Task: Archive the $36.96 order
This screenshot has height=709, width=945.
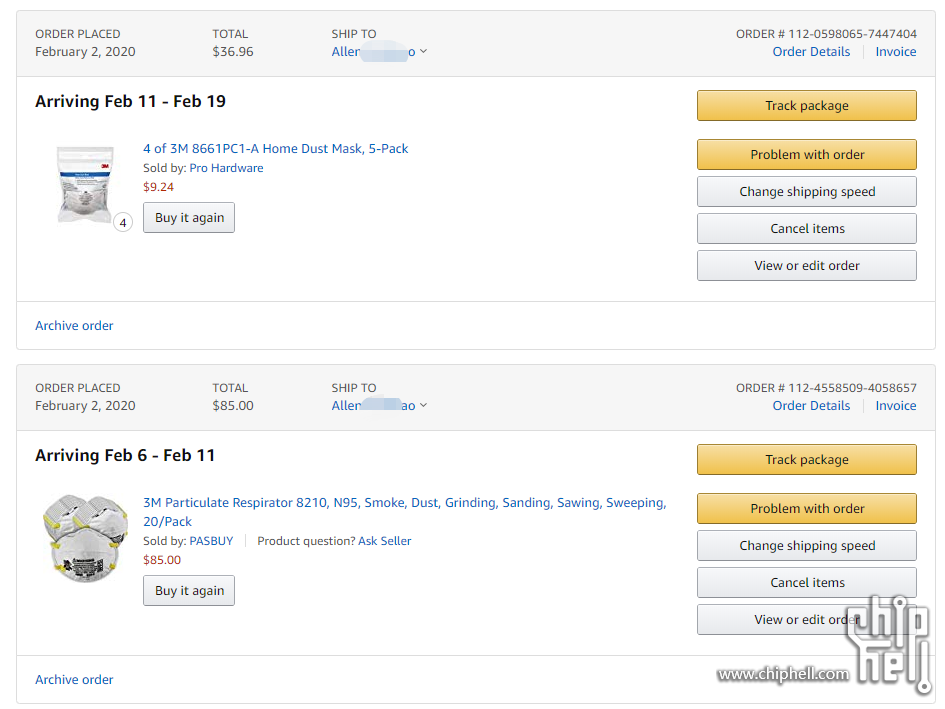Action: (x=74, y=326)
